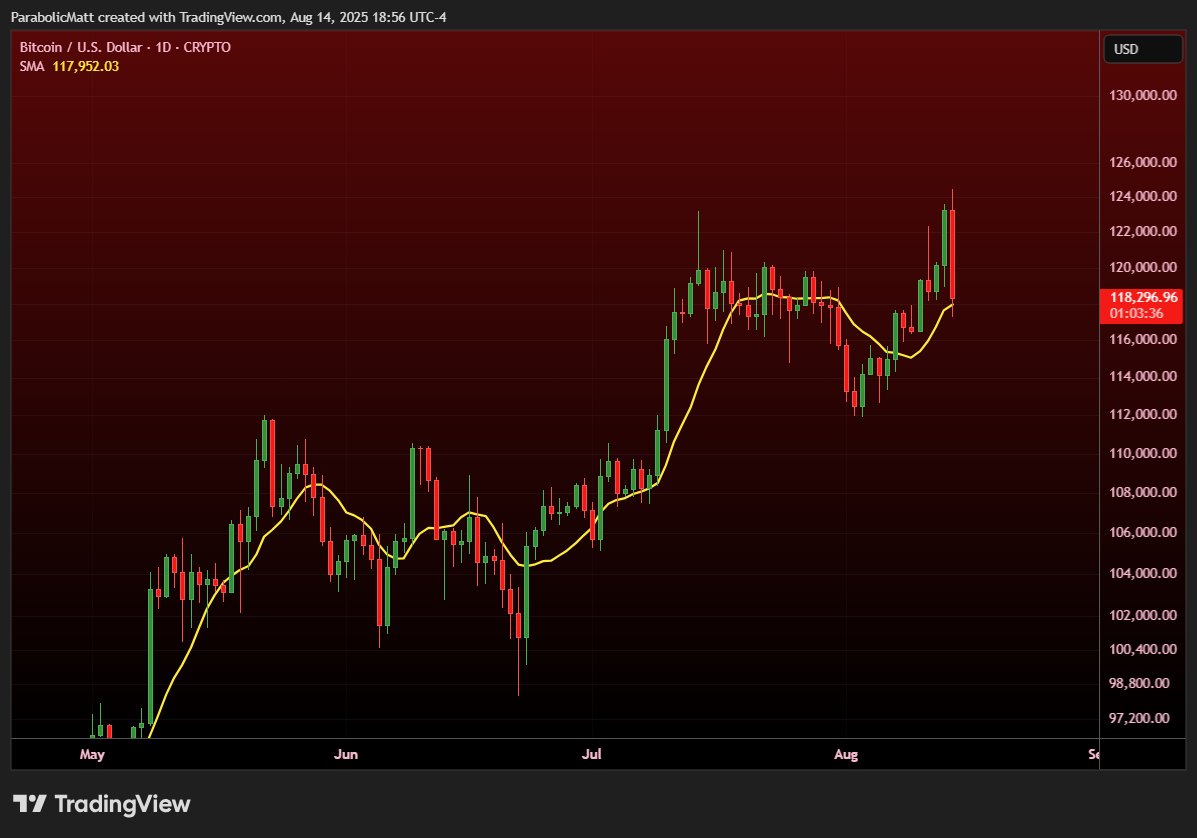Click the Jun label on time axis
1197x838 pixels.
tap(346, 754)
